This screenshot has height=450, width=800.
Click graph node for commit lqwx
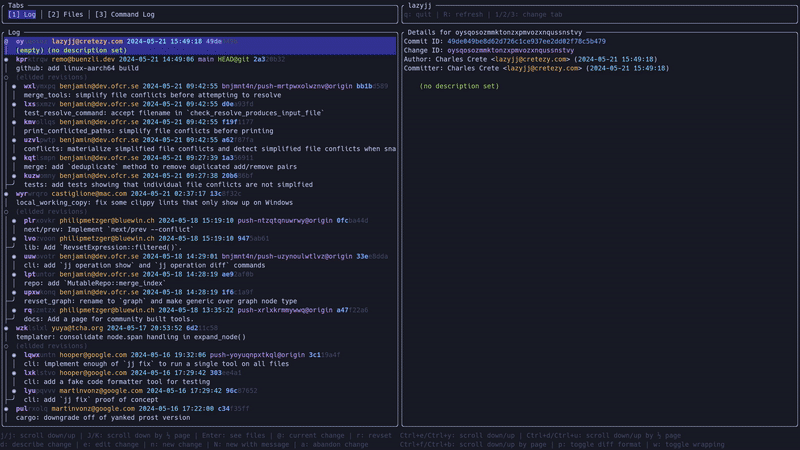[16, 354]
